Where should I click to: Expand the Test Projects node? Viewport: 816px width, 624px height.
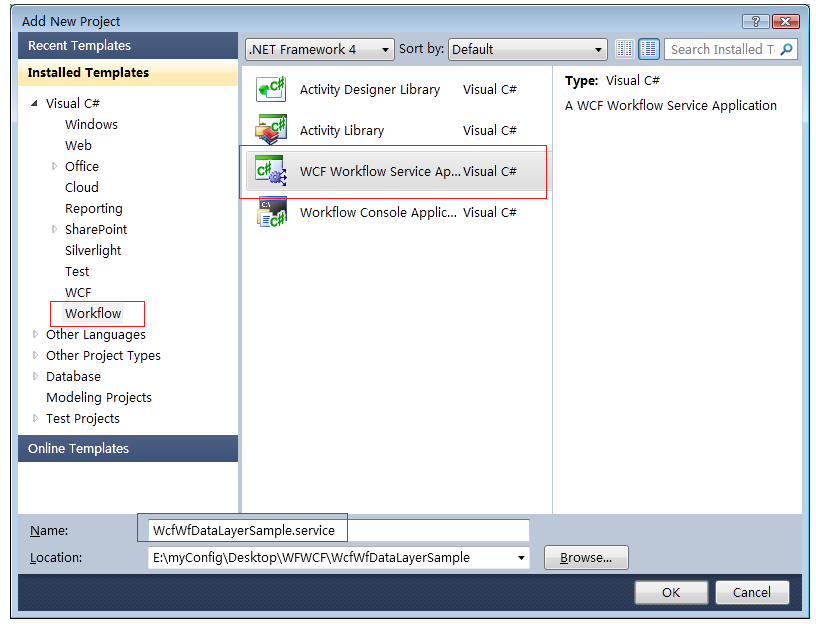[x=35, y=418]
